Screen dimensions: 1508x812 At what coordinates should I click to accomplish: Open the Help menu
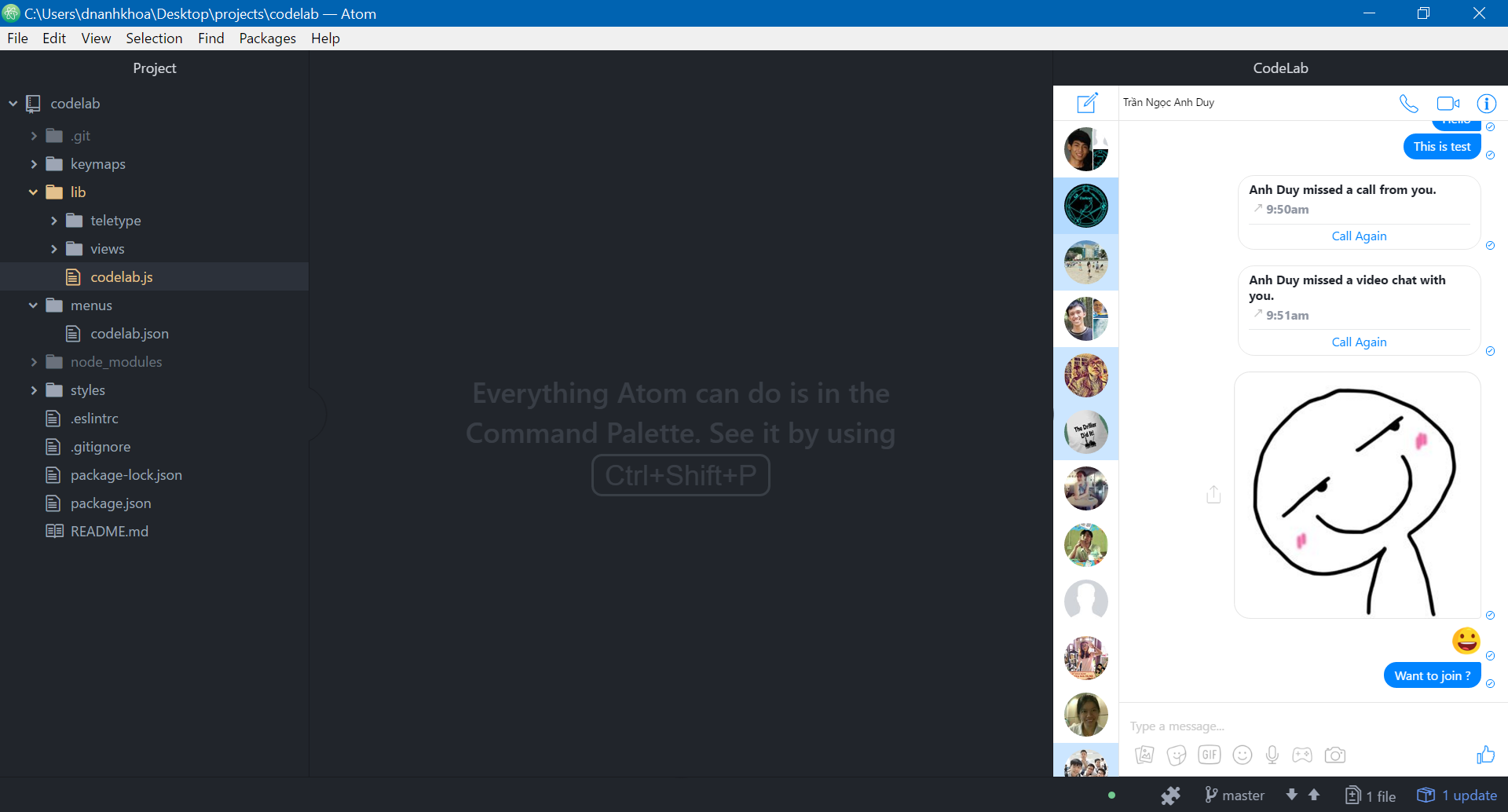click(325, 38)
